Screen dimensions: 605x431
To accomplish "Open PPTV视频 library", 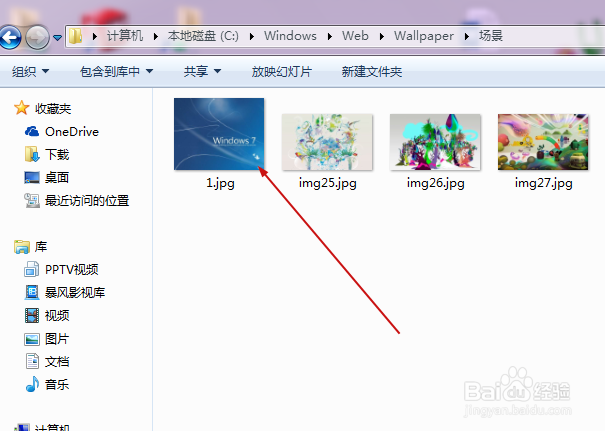I will pos(72,270).
